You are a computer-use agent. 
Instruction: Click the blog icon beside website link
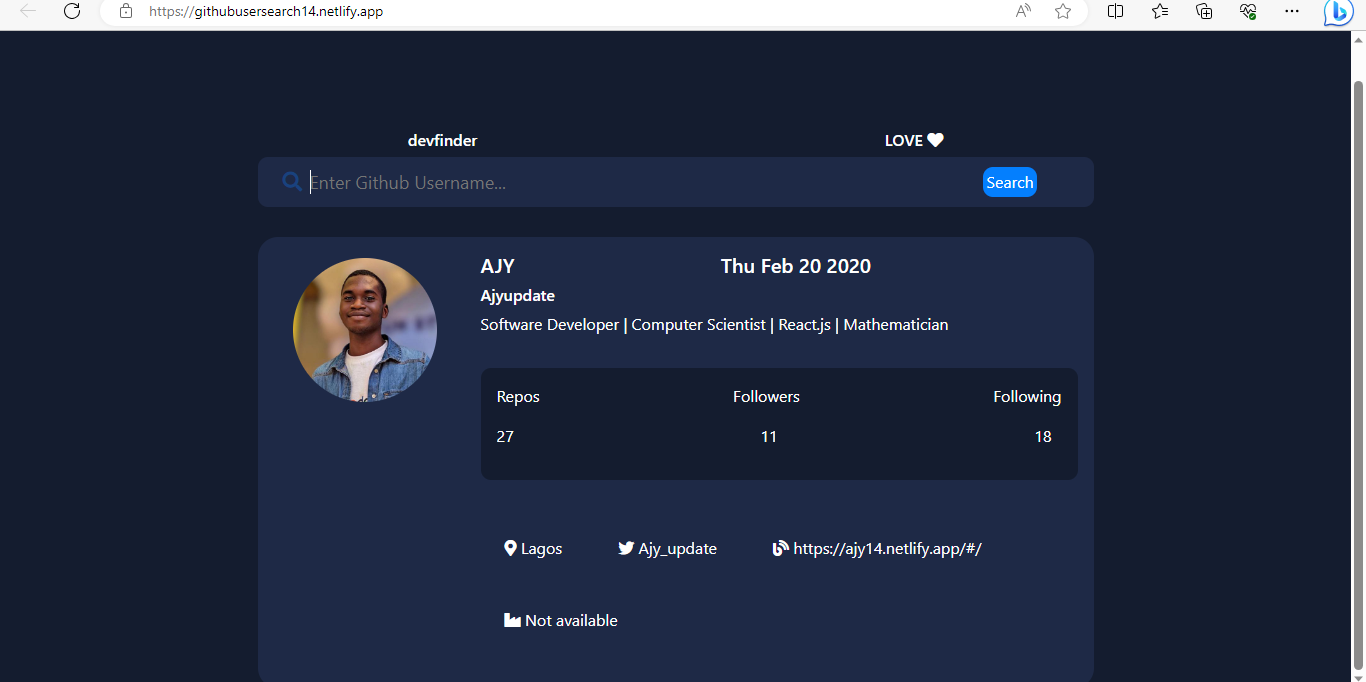(x=781, y=548)
